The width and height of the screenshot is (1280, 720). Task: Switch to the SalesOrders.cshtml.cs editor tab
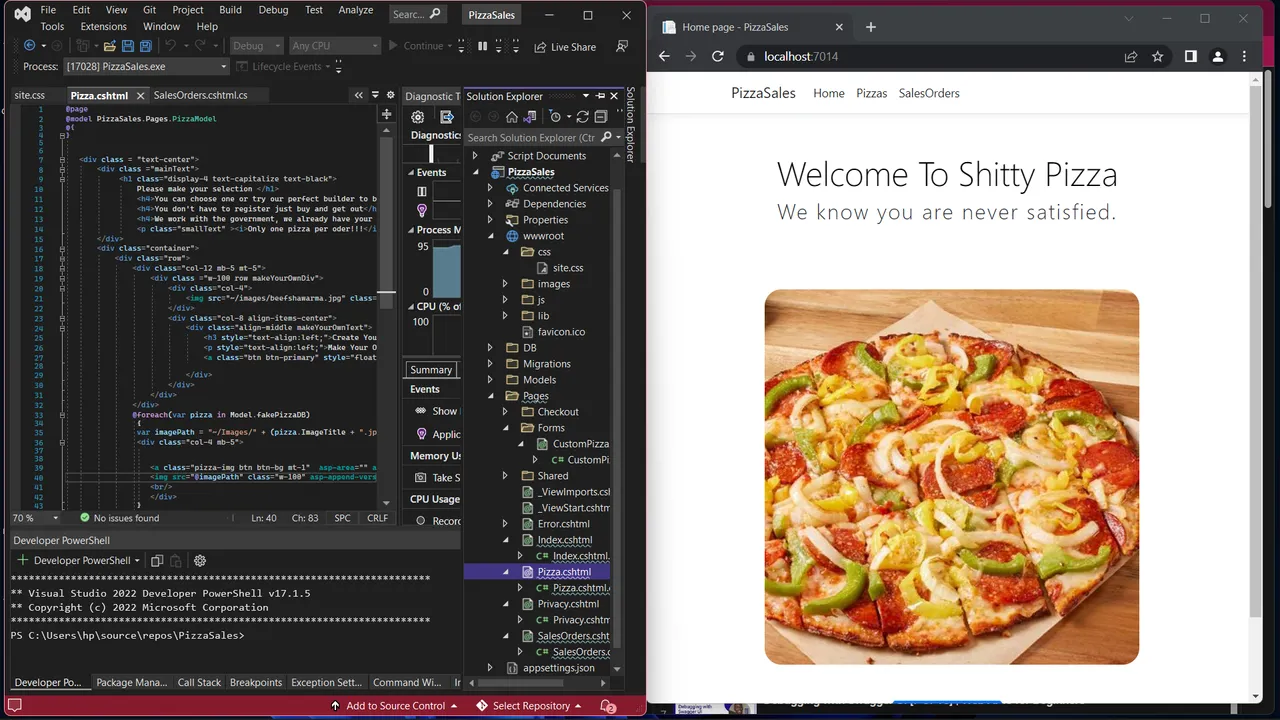click(x=200, y=95)
